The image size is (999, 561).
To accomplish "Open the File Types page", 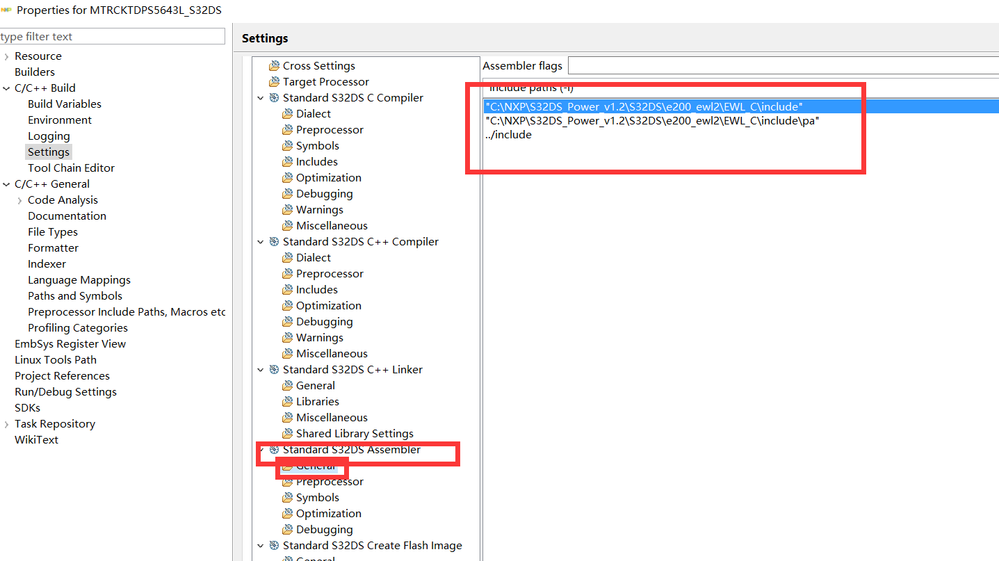I will (x=52, y=232).
